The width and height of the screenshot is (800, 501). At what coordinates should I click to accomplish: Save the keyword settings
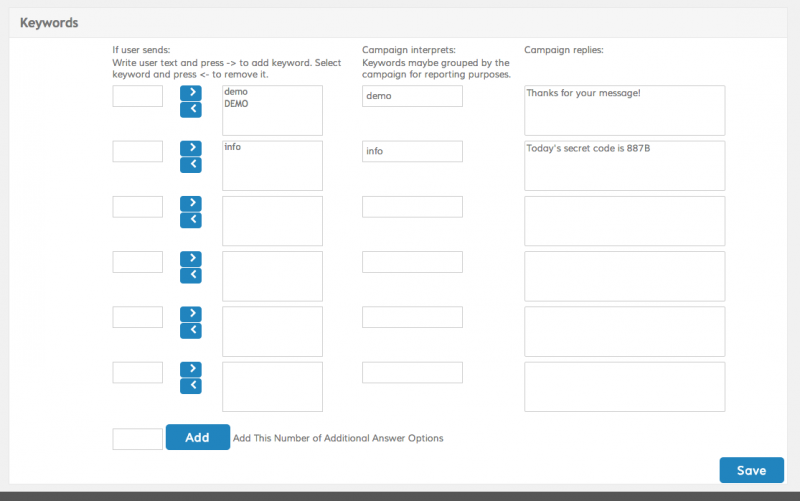(x=751, y=470)
